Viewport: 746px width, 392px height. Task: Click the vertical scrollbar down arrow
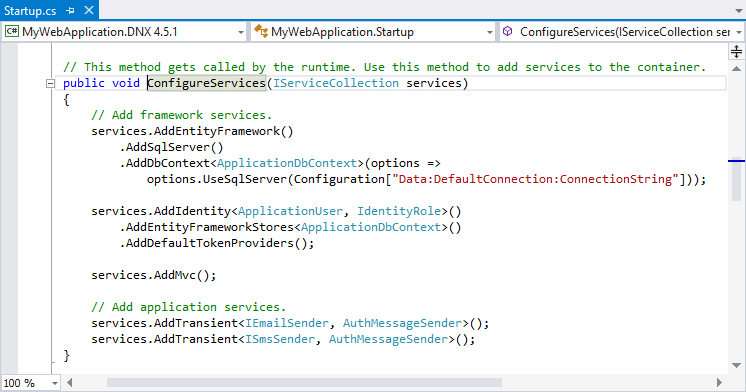click(736, 365)
